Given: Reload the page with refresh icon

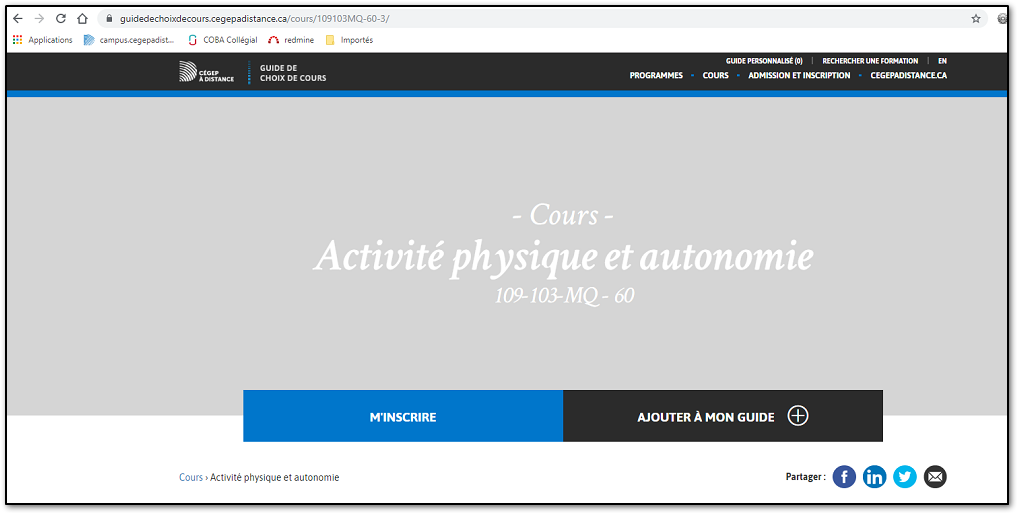Looking at the screenshot, I should click(61, 18).
